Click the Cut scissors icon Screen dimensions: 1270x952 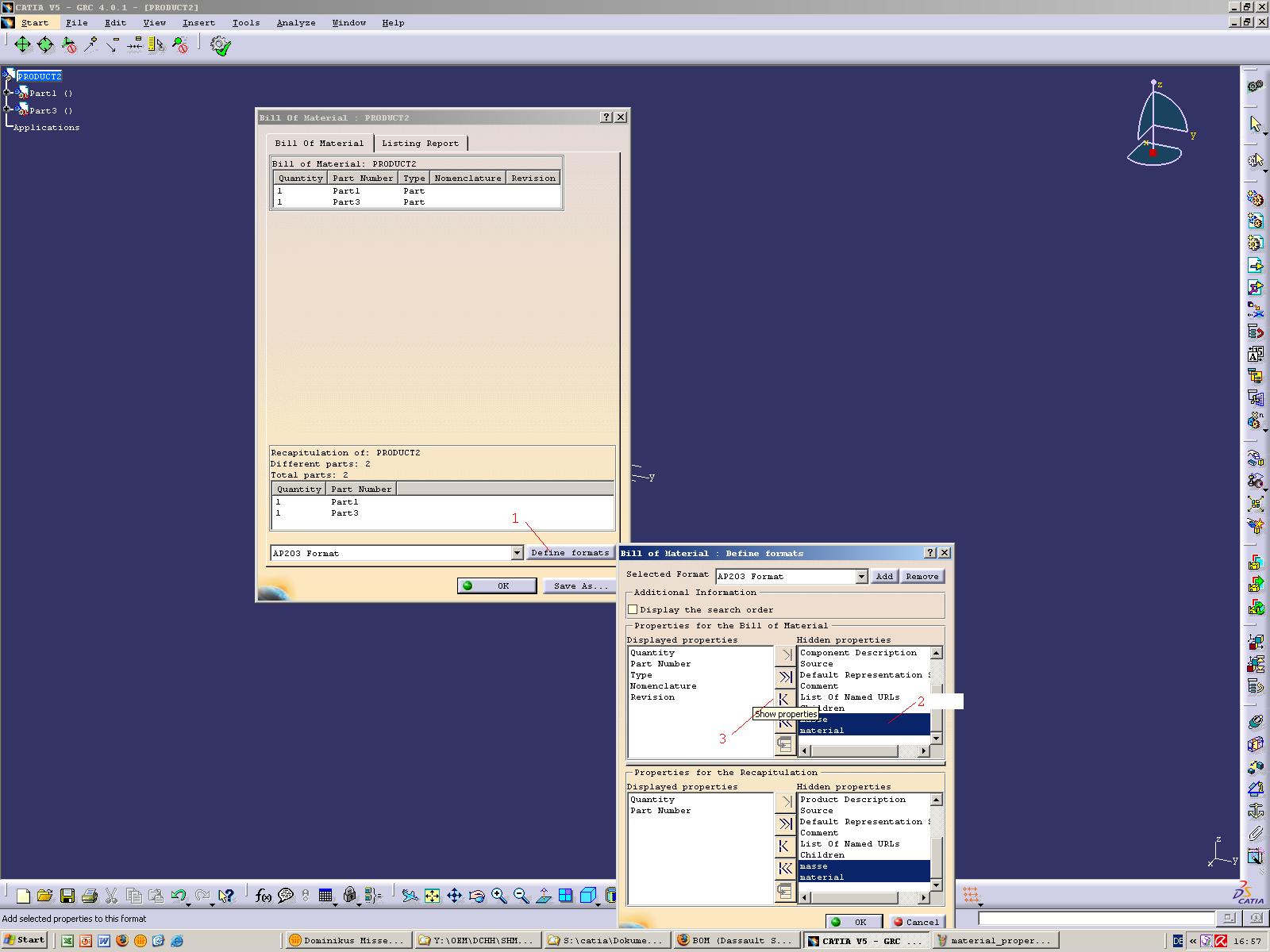112,896
